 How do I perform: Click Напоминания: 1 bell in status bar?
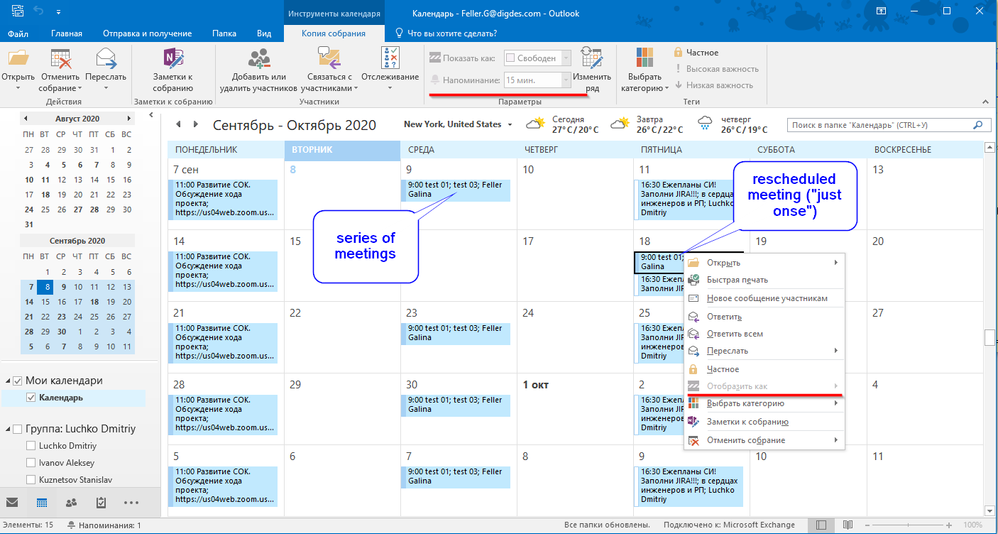tap(71, 526)
